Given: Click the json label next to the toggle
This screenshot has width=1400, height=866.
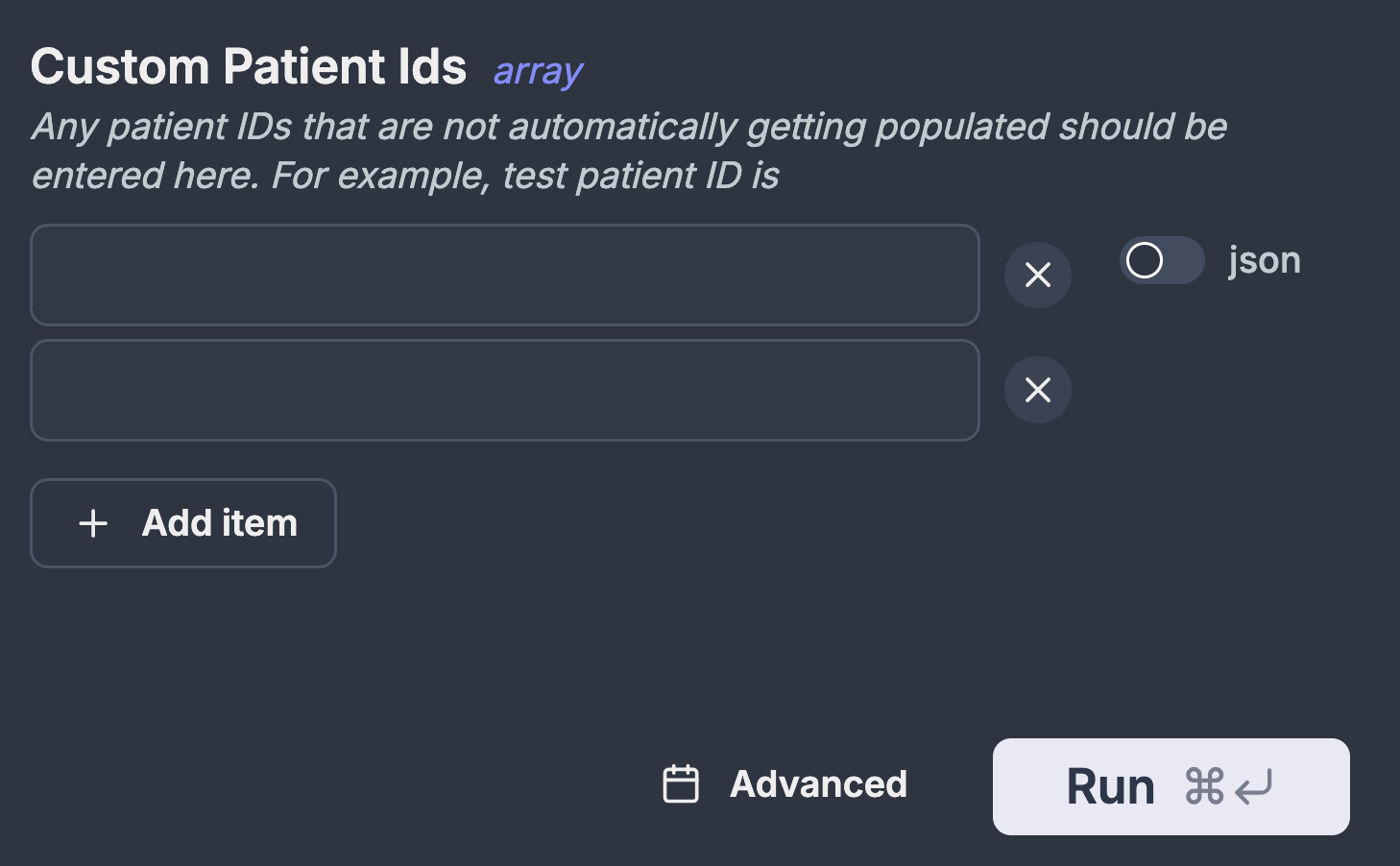Looking at the screenshot, I should click(1264, 260).
